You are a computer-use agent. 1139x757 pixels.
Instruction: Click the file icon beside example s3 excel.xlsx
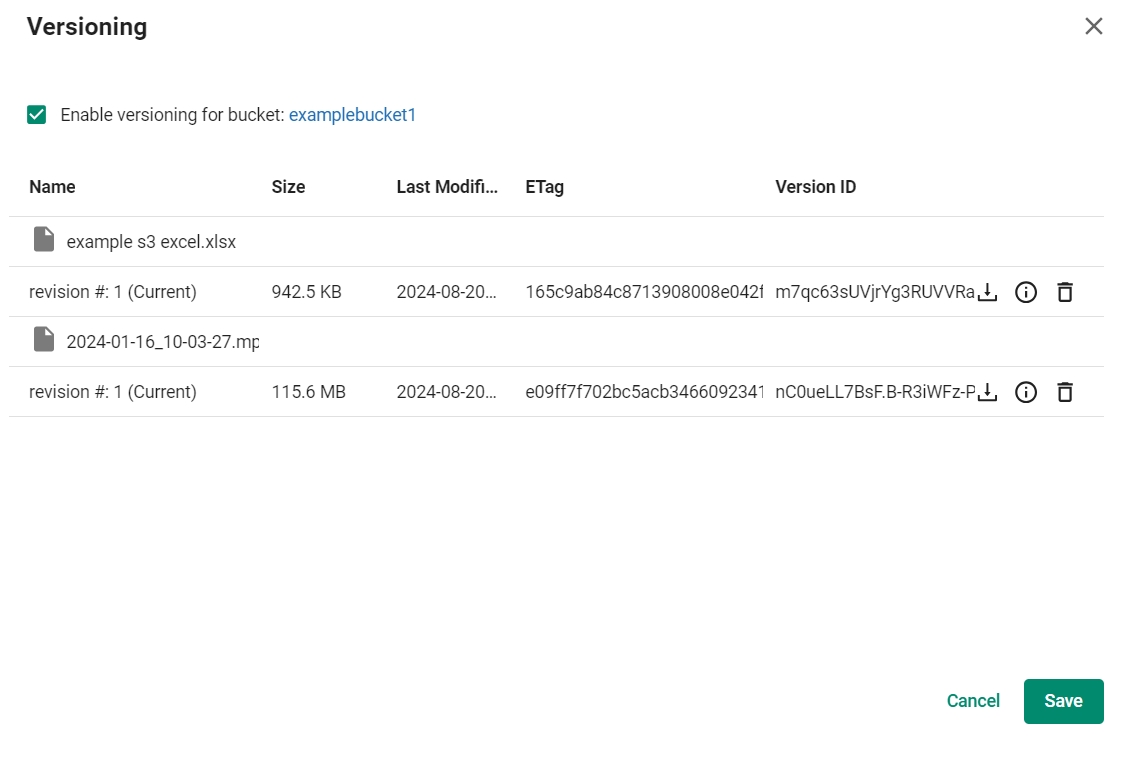[44, 240]
